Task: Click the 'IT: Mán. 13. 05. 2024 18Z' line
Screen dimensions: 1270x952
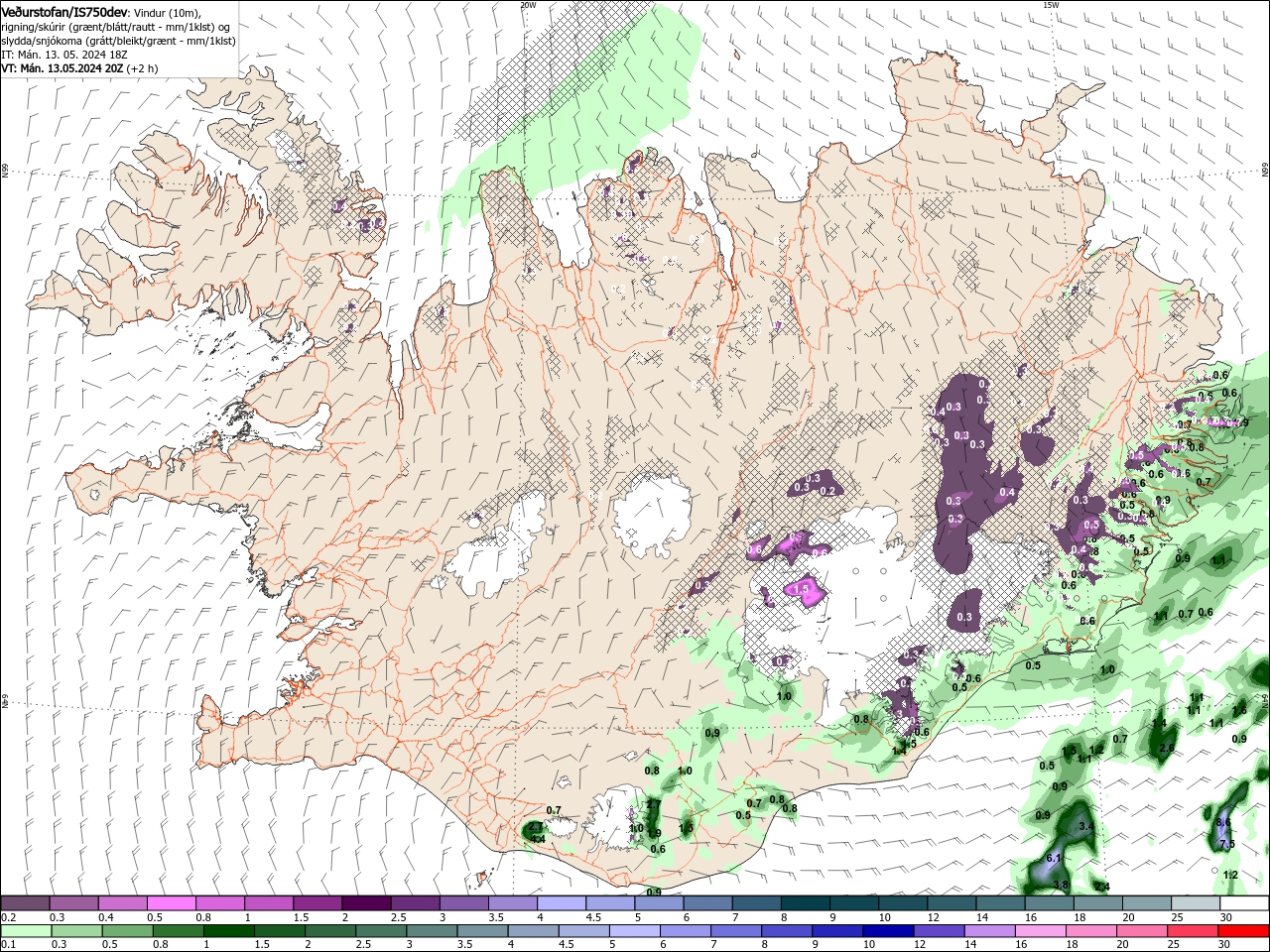Action: click(65, 55)
